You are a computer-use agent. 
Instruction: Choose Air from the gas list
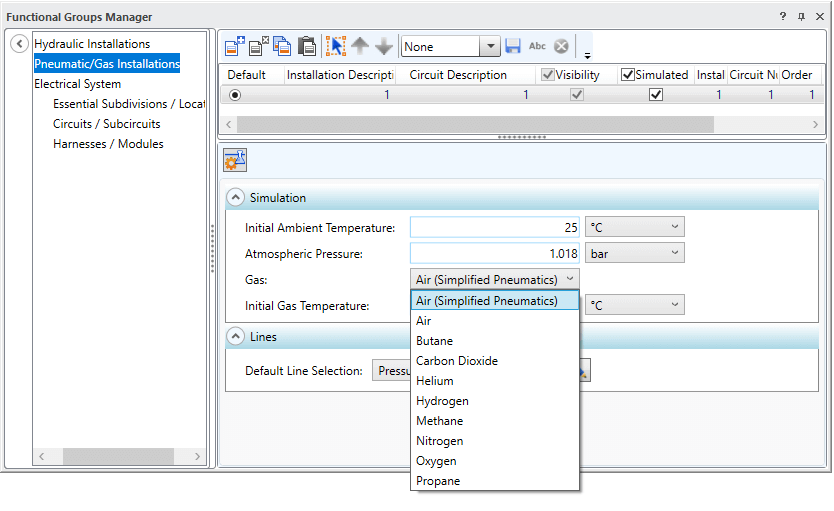(495, 321)
